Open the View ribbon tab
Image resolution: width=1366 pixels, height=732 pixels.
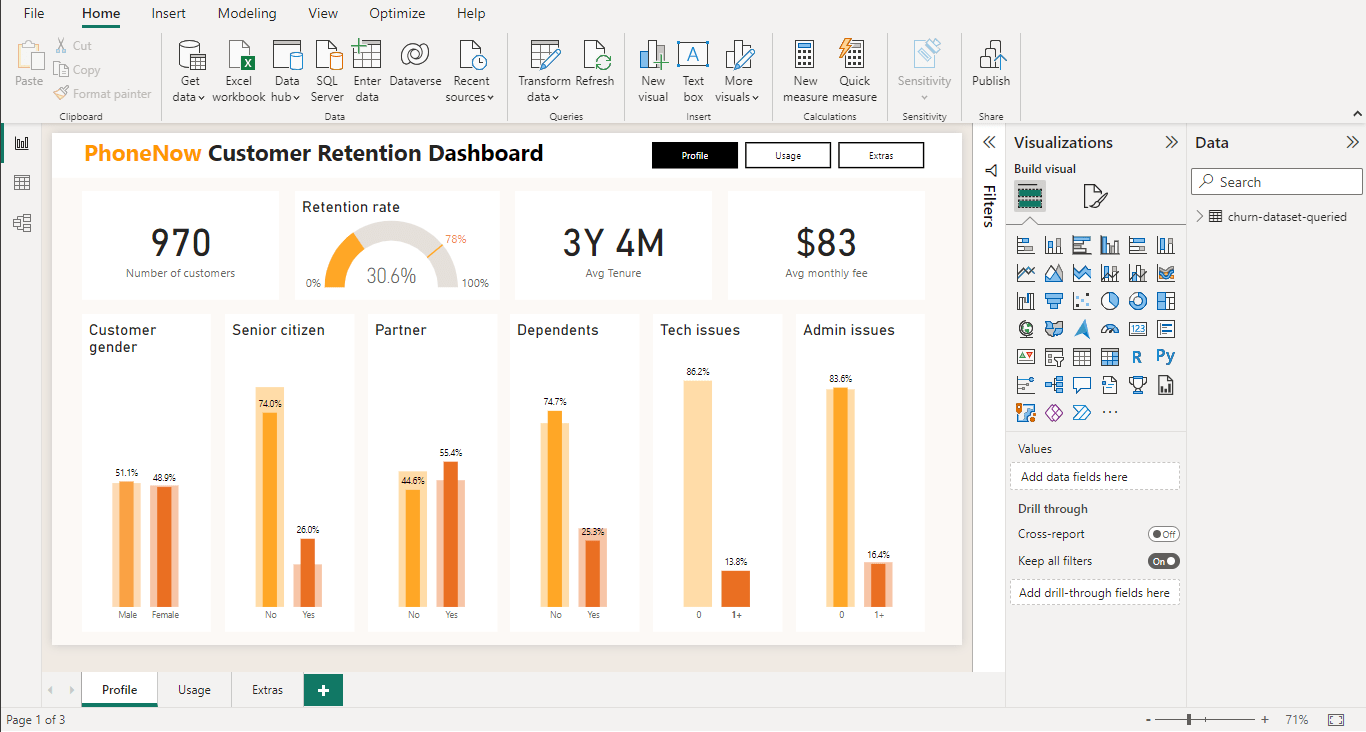(x=323, y=14)
